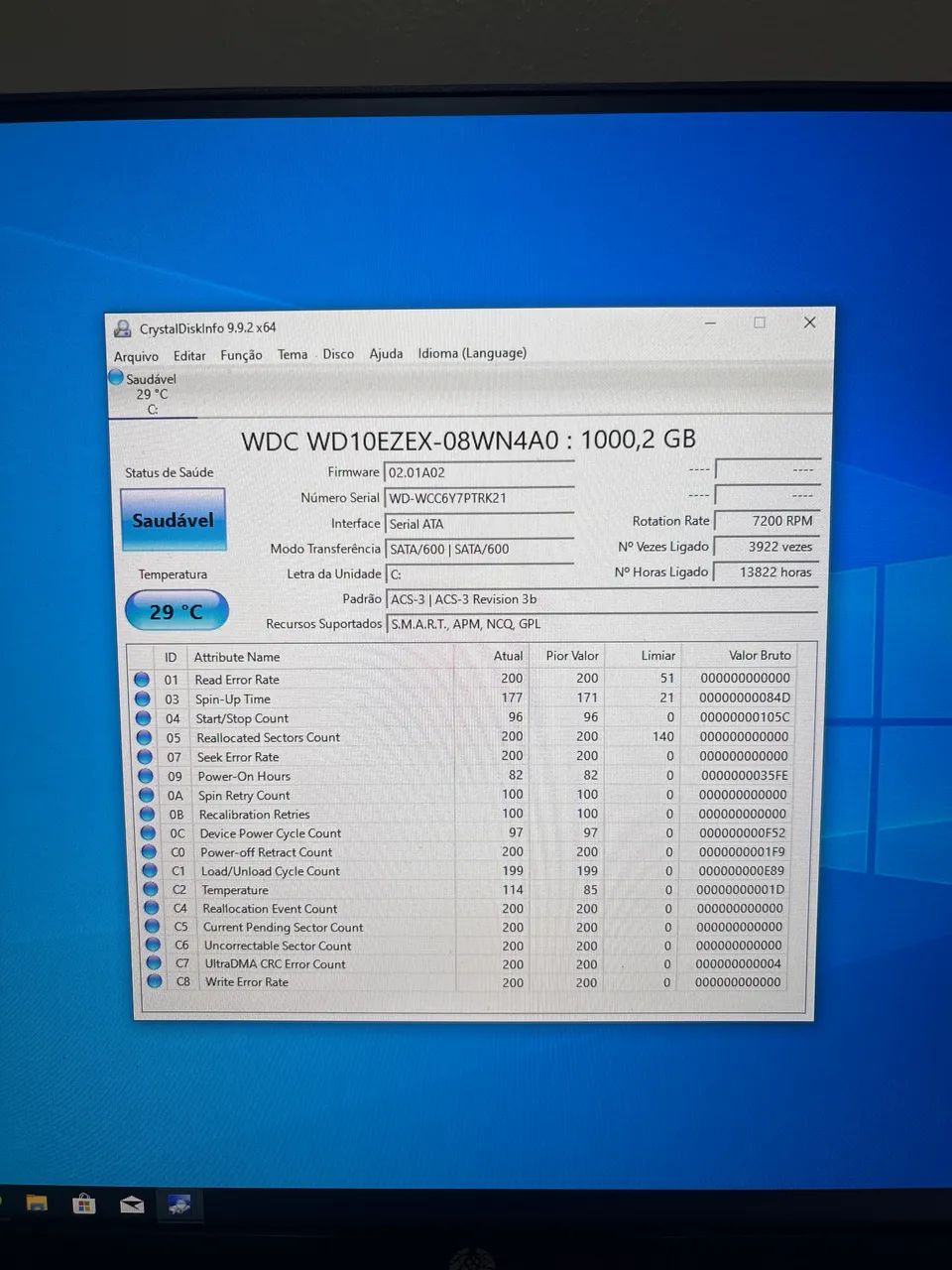
Task: Click the status icon of the Temperature attribute
Action: 151,890
